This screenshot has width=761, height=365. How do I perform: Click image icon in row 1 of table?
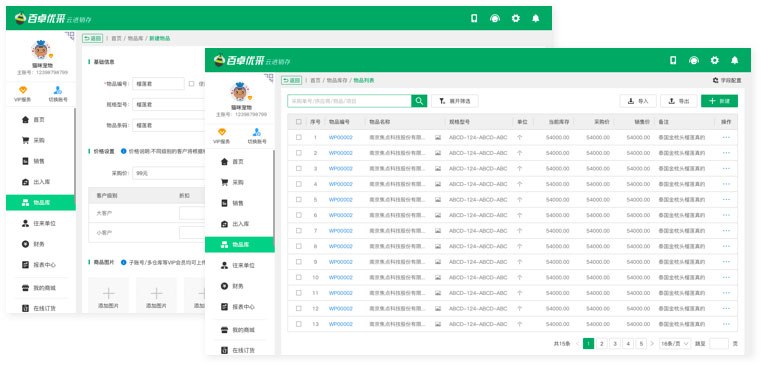pyautogui.click(x=438, y=138)
